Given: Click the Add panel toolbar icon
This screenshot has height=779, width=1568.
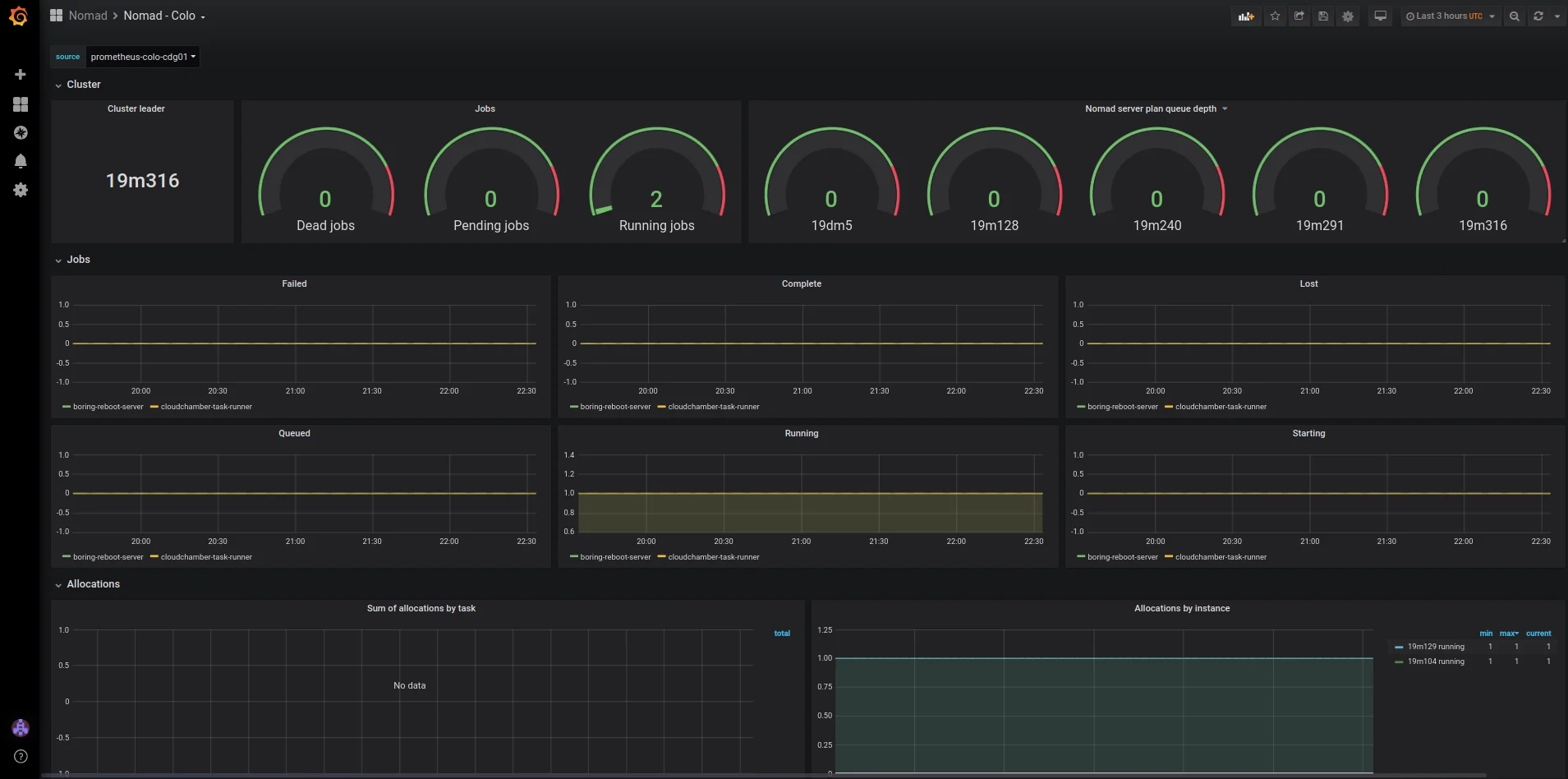Looking at the screenshot, I should pyautogui.click(x=1246, y=16).
